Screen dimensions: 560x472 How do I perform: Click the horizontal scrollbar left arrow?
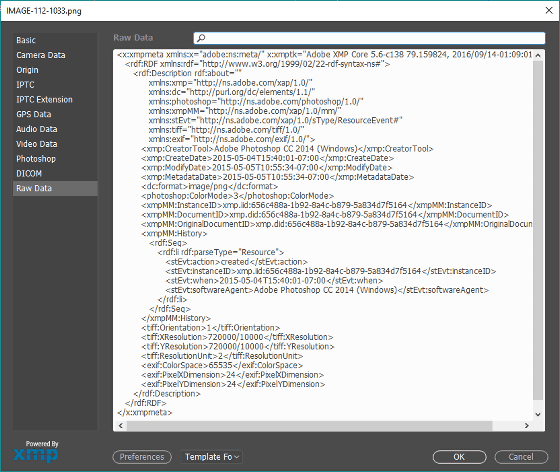pyautogui.click(x=121, y=425)
